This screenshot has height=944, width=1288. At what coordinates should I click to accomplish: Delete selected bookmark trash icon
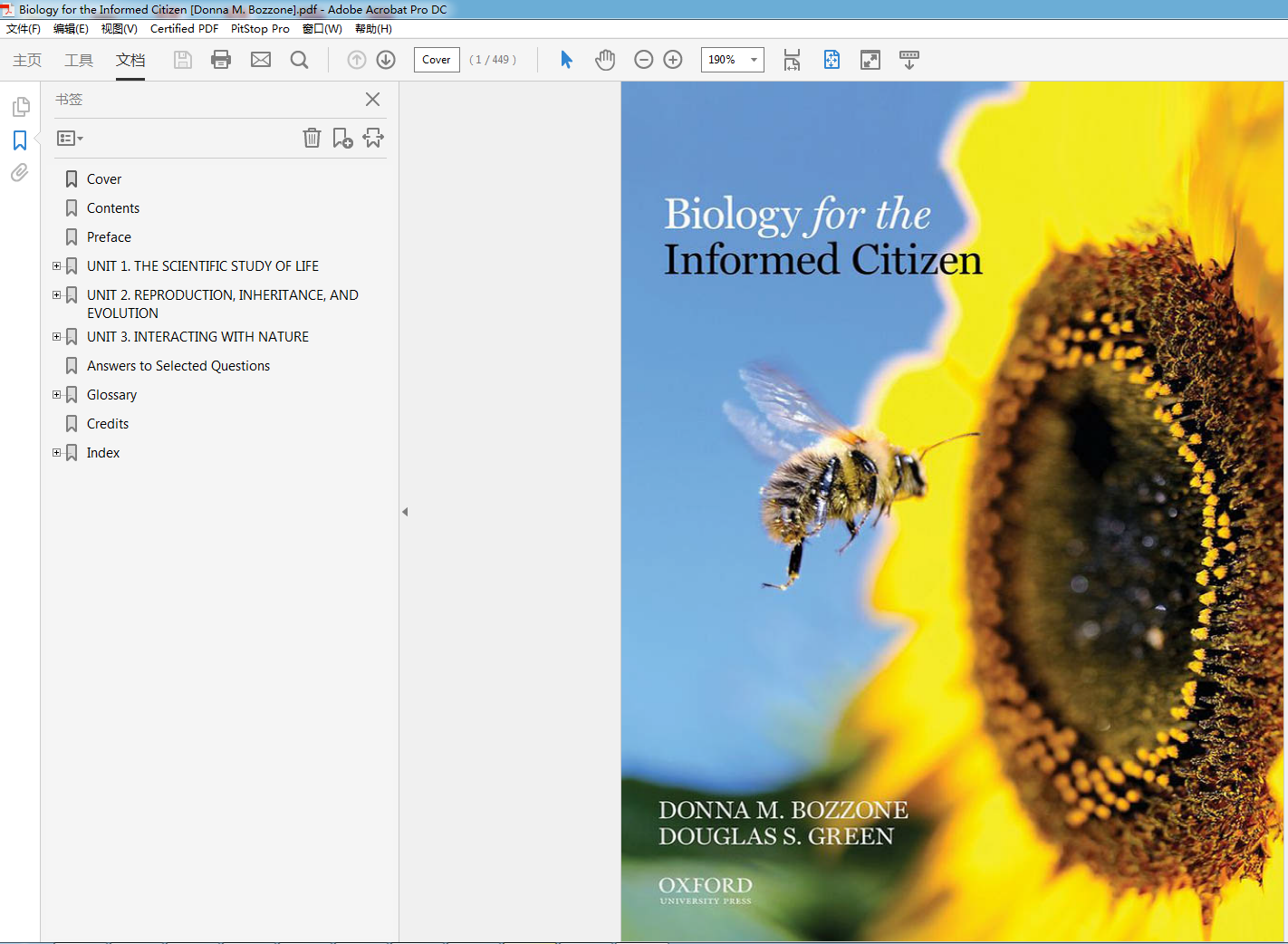coord(312,138)
